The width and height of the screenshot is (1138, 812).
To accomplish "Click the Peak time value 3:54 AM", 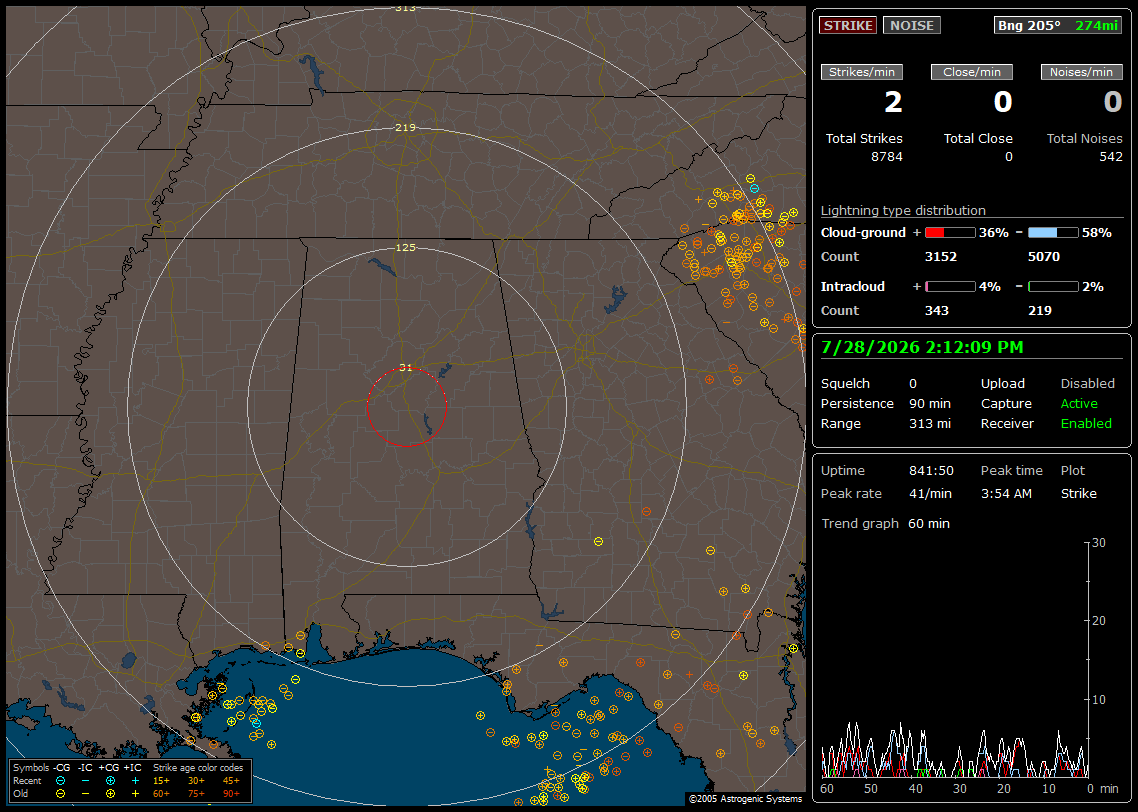I will pyautogui.click(x=1006, y=493).
